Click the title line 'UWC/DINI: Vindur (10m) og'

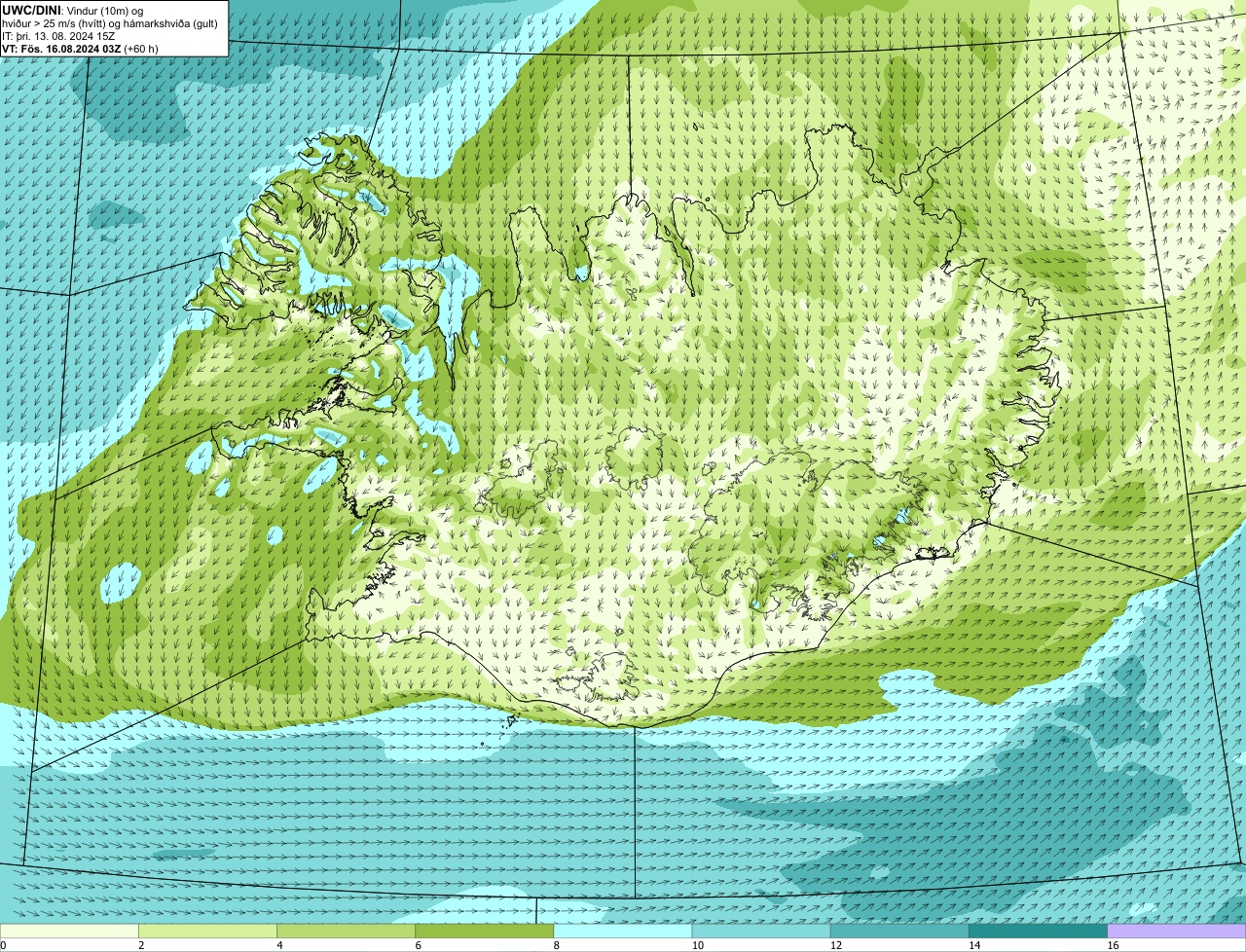click(73, 10)
